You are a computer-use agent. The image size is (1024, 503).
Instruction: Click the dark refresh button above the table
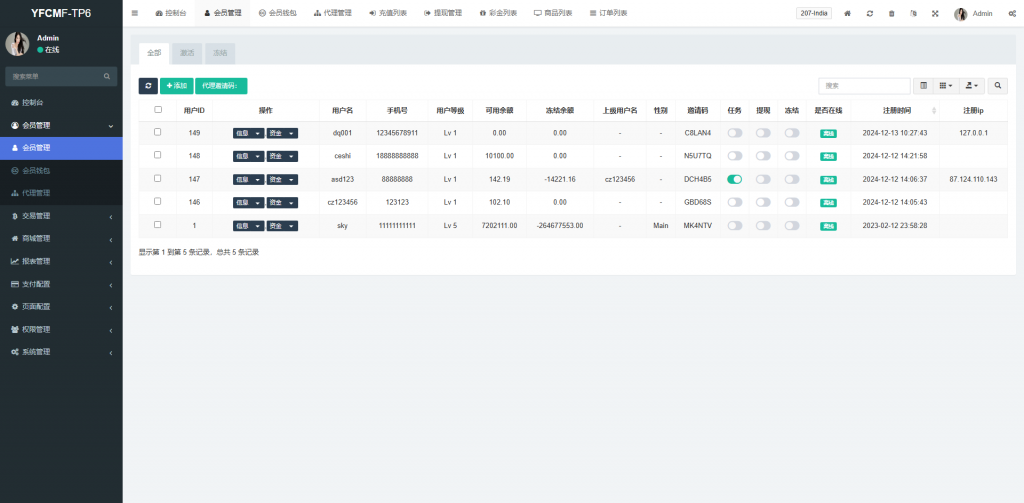(148, 86)
